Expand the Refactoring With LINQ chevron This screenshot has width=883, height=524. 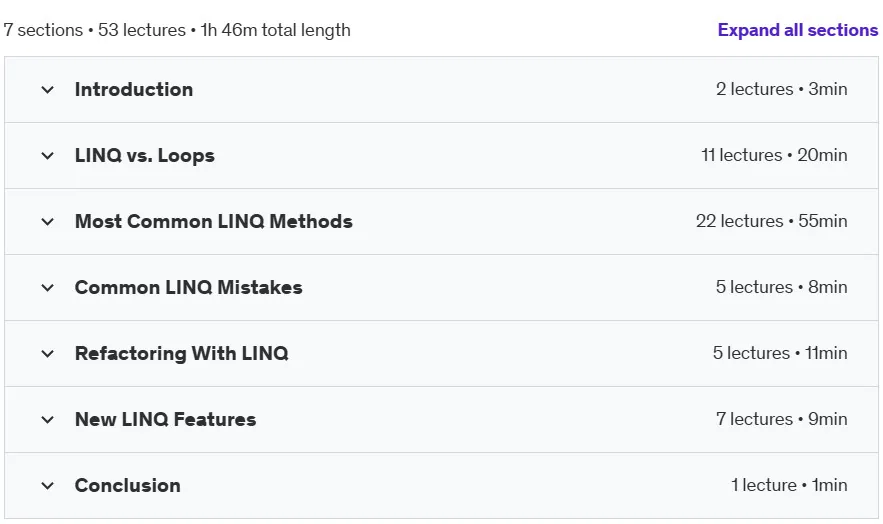(48, 353)
